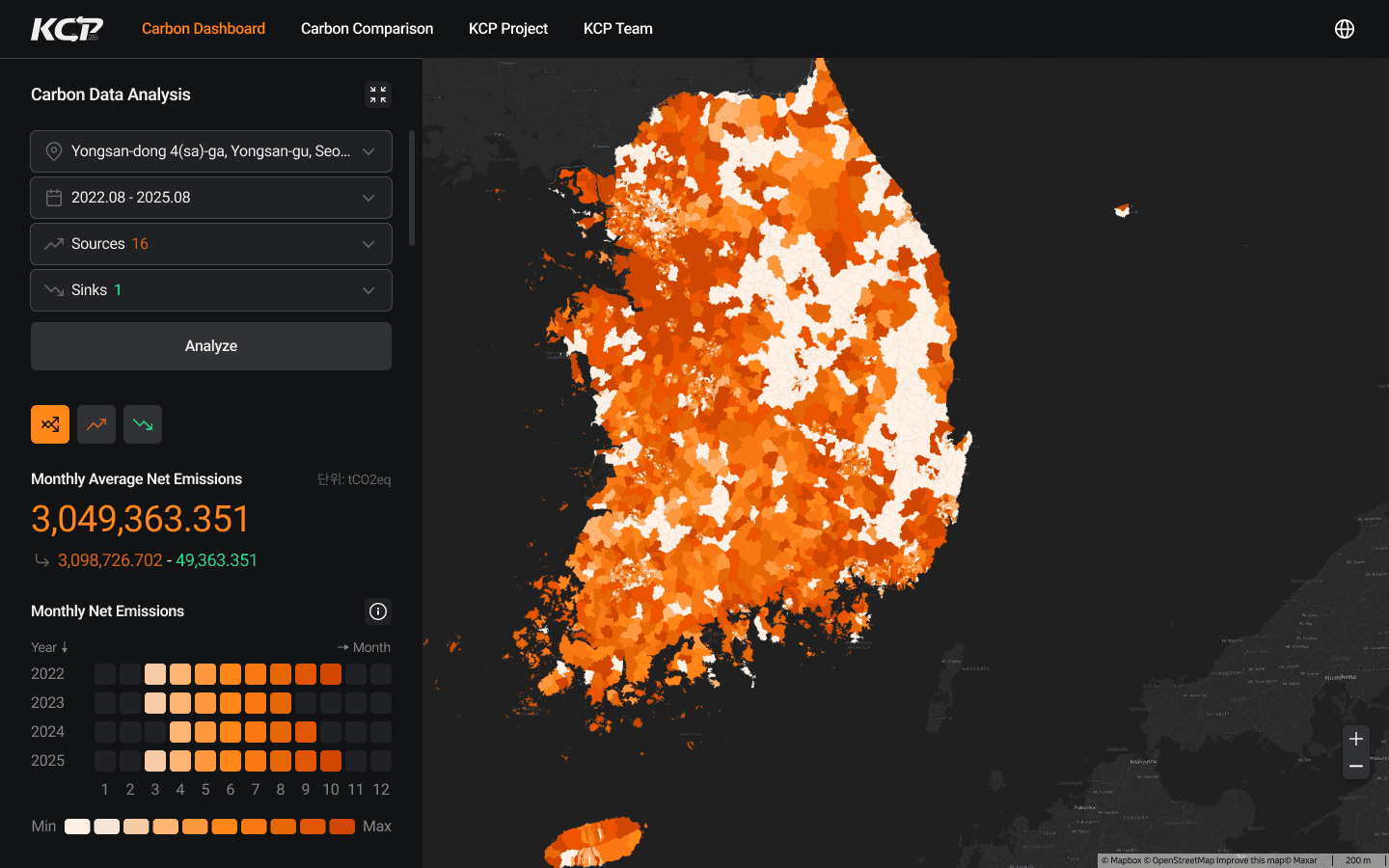Toggle the sources upward trend view
Image resolution: width=1389 pixels, height=868 pixels.
click(96, 424)
